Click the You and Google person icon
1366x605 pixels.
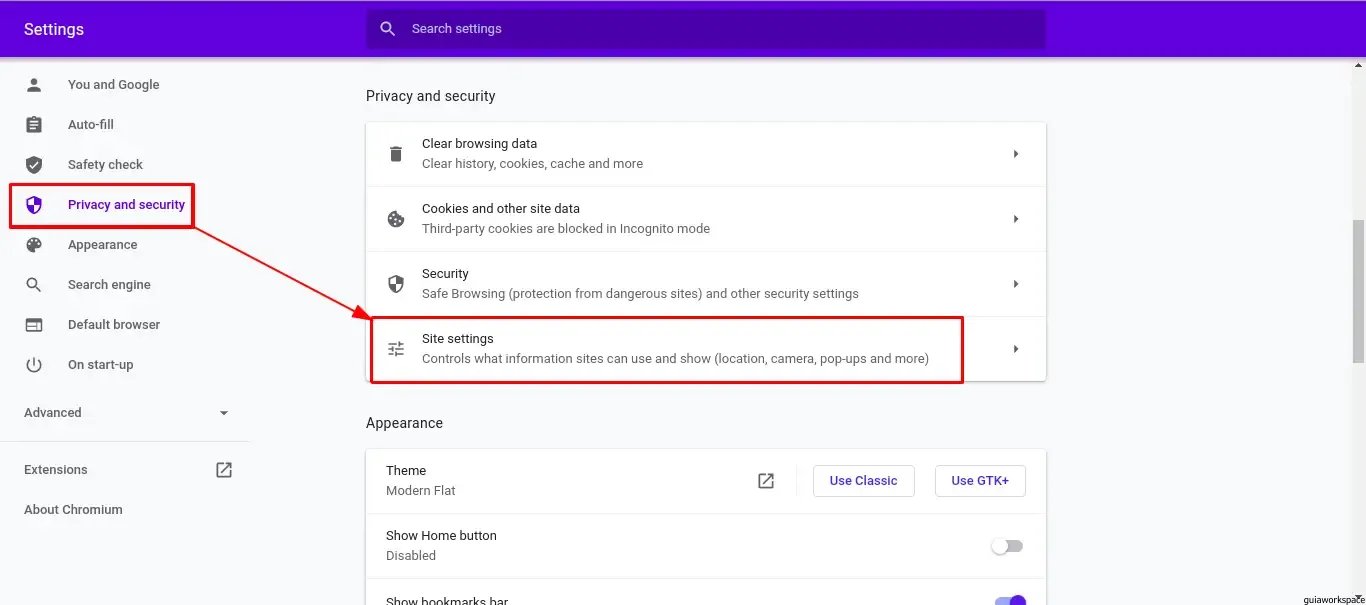pos(34,85)
